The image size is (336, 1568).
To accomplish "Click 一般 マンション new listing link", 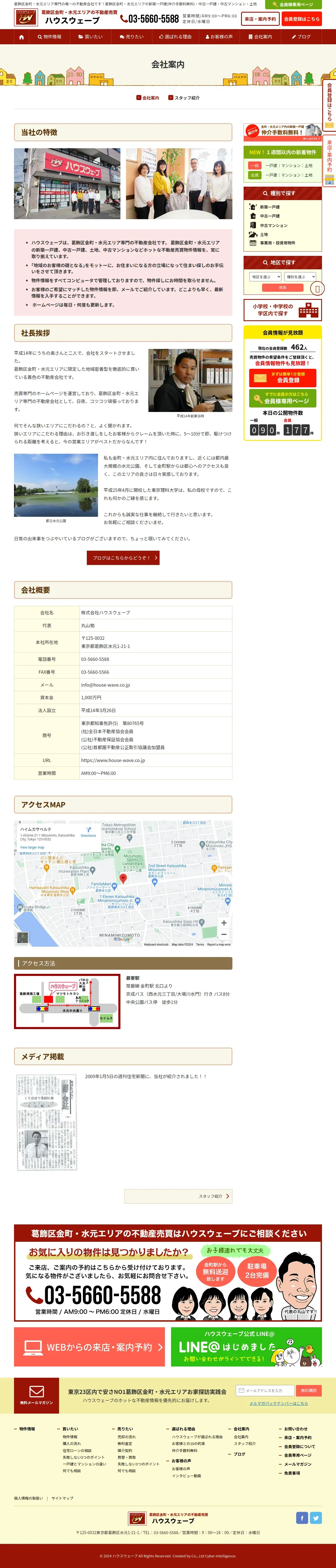I will 291,166.
